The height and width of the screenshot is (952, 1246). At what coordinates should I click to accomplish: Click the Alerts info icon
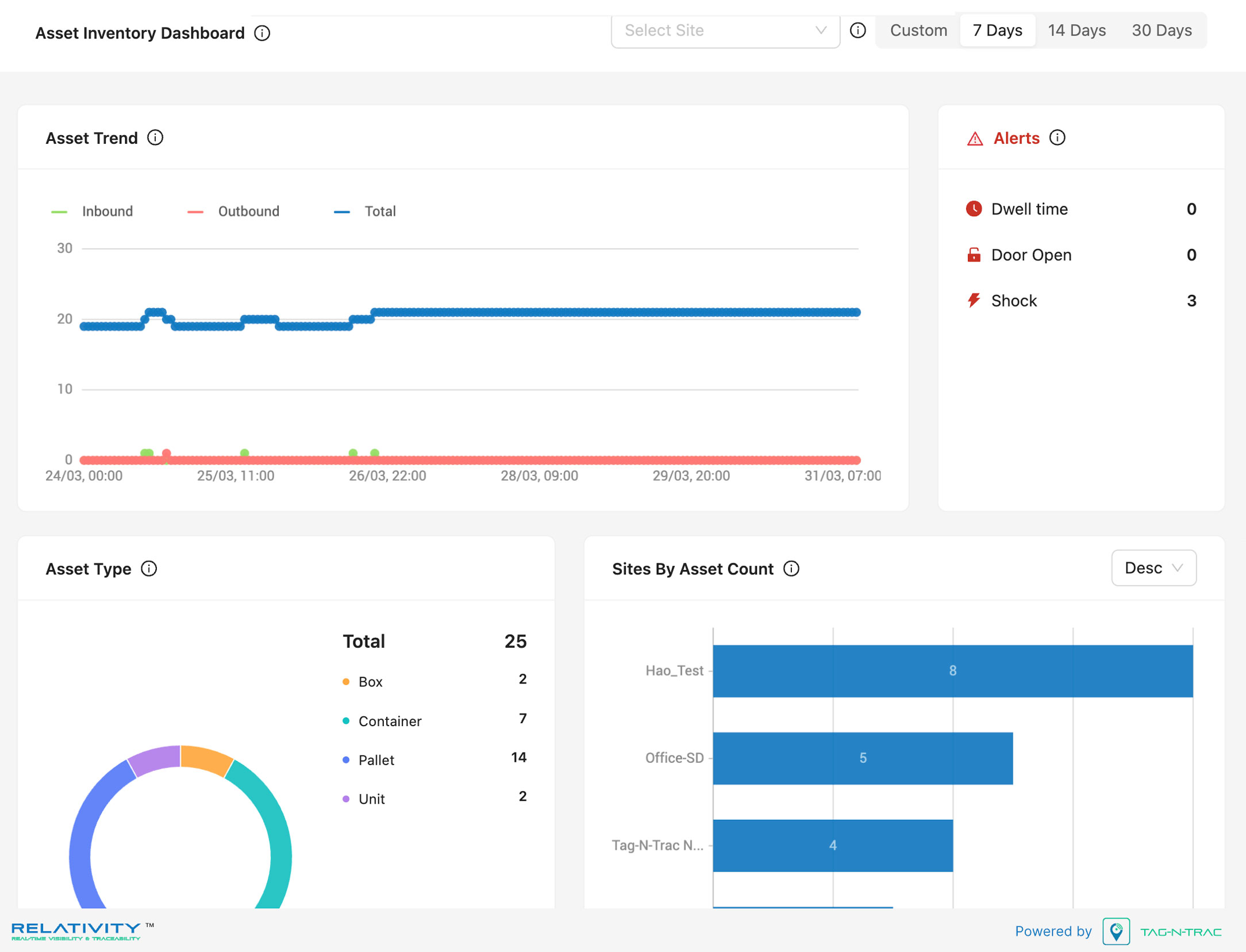click(1057, 138)
